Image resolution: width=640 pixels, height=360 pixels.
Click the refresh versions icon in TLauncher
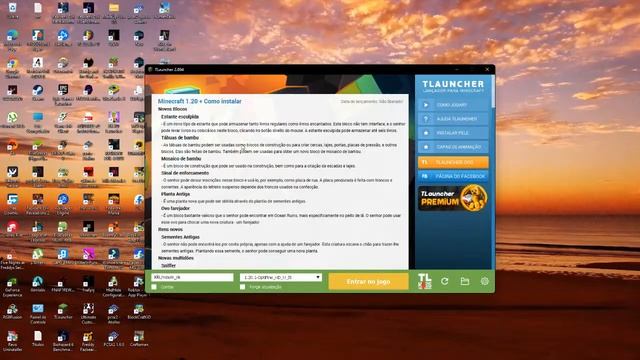point(444,281)
